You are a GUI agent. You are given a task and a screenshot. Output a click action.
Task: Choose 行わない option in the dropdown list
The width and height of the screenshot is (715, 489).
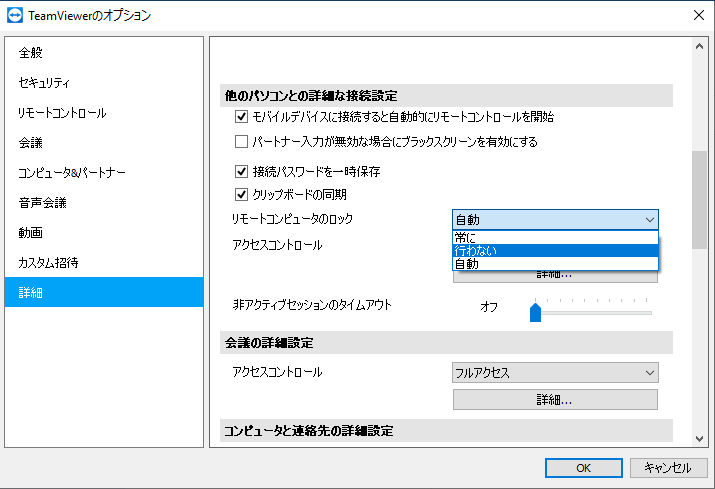(555, 250)
